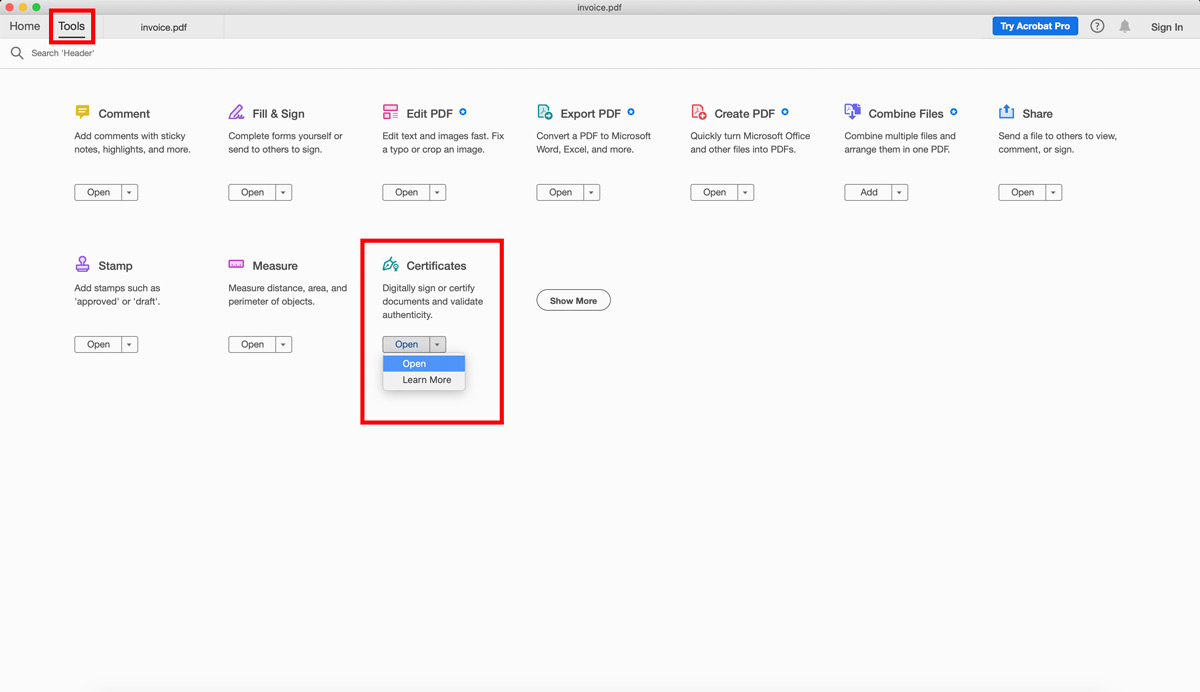Open the Help question mark icon
Viewport: 1200px width, 692px height.
1097,26
